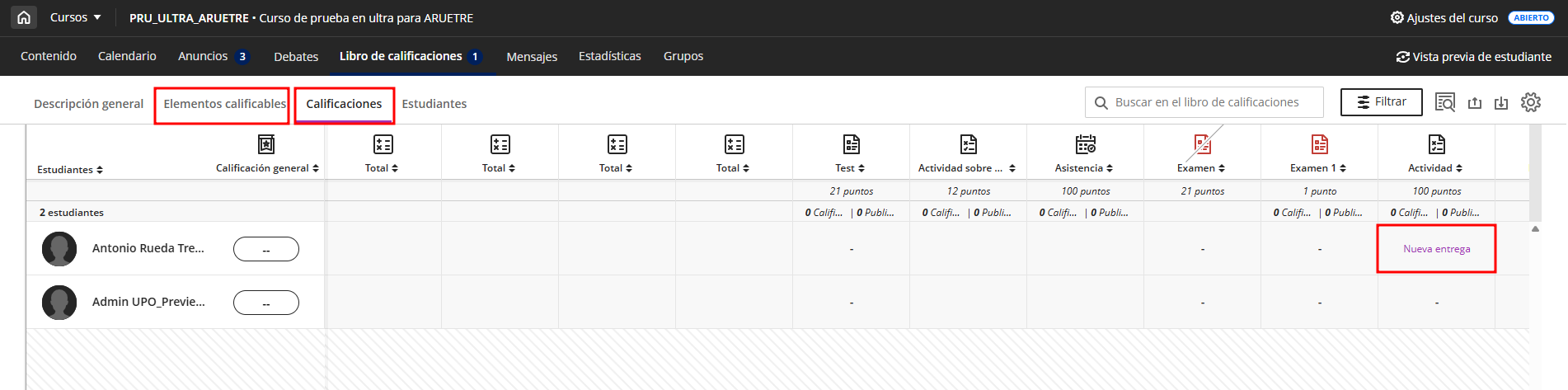Viewport: 1568px width, 390px height.
Task: Open the gradebook history search icon
Action: point(1444,102)
